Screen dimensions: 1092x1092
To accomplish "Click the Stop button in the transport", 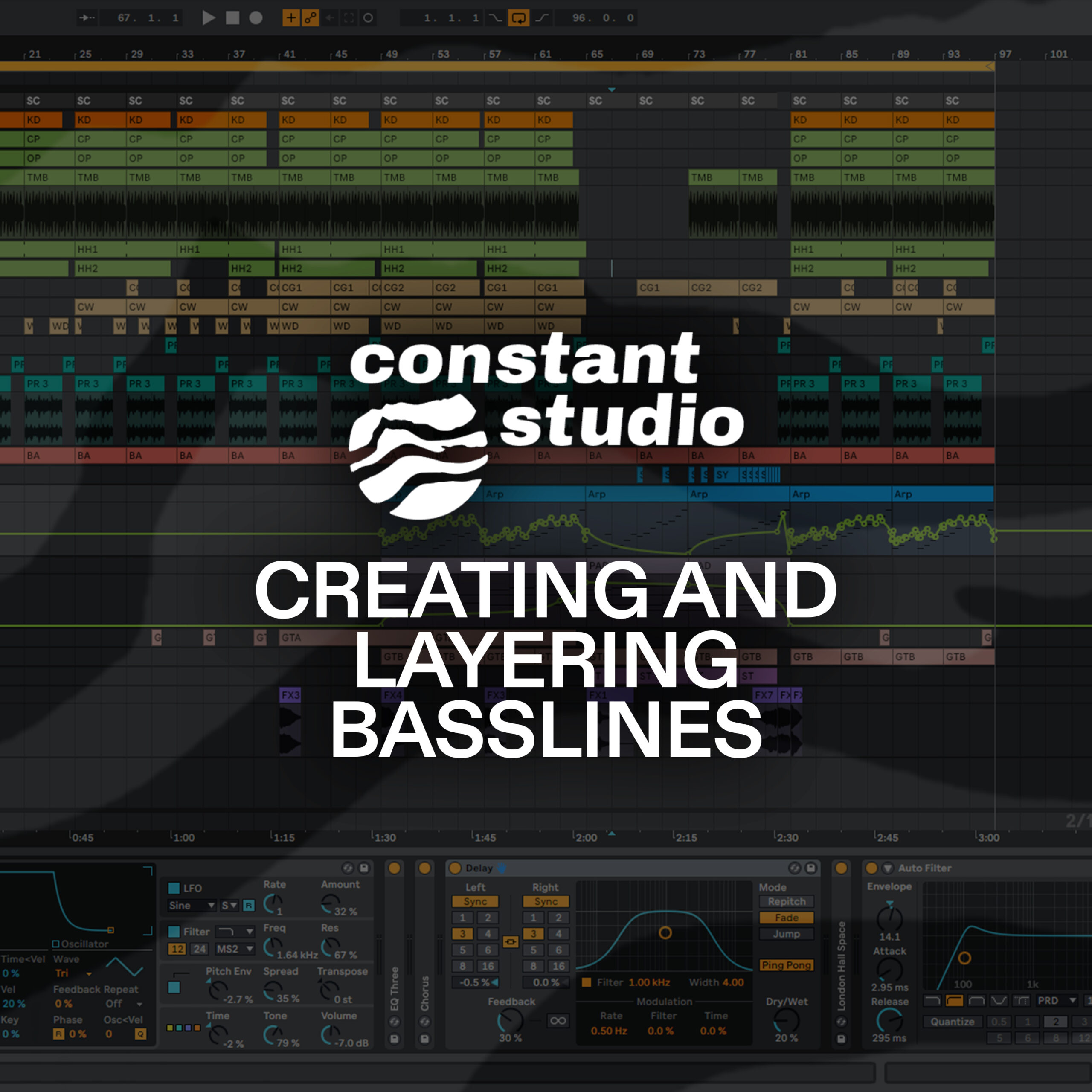I will click(x=232, y=17).
